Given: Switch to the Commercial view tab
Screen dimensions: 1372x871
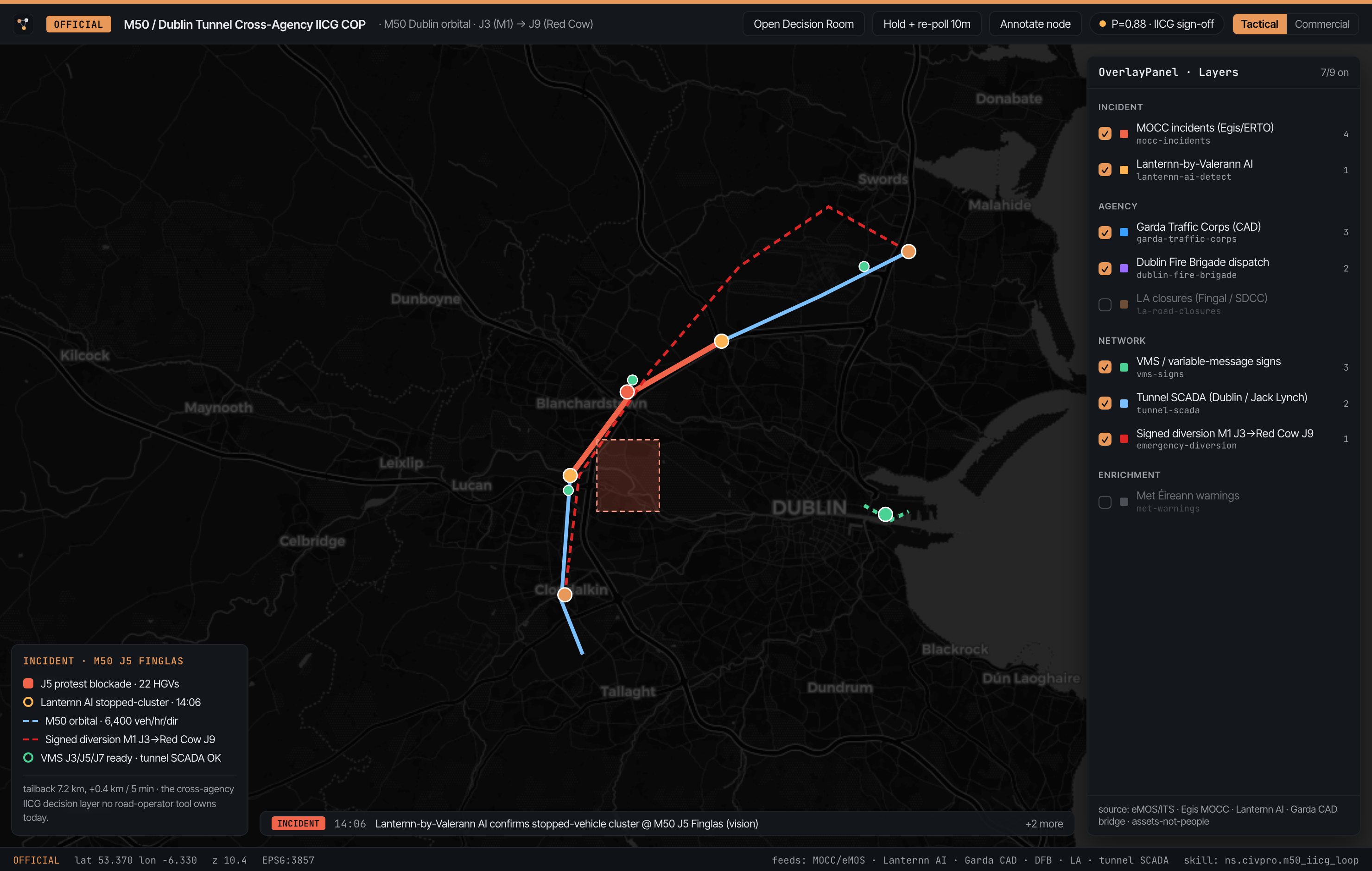Looking at the screenshot, I should coord(1321,24).
